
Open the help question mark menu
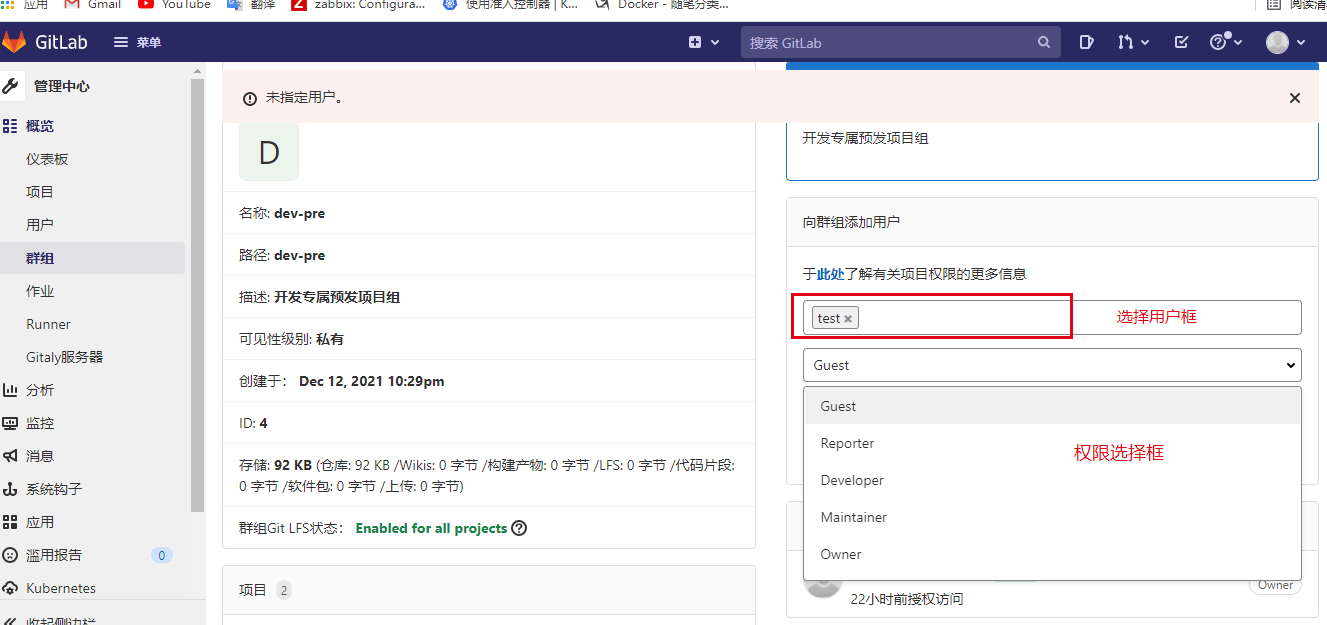pos(1226,42)
